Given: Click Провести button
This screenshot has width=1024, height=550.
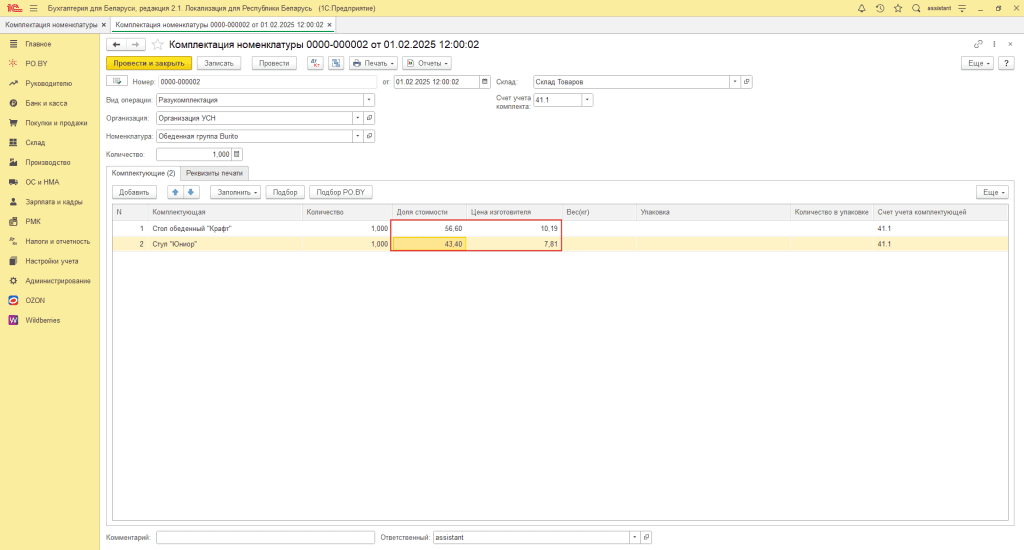Looking at the screenshot, I should click(x=274, y=63).
